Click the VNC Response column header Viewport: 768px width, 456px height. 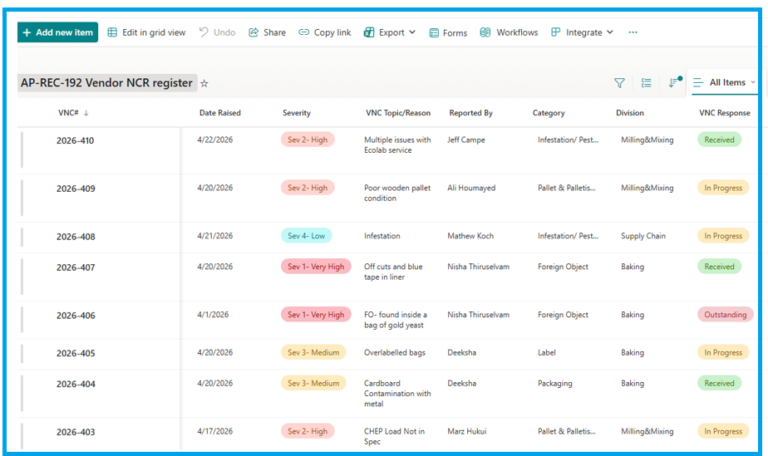coord(724,113)
